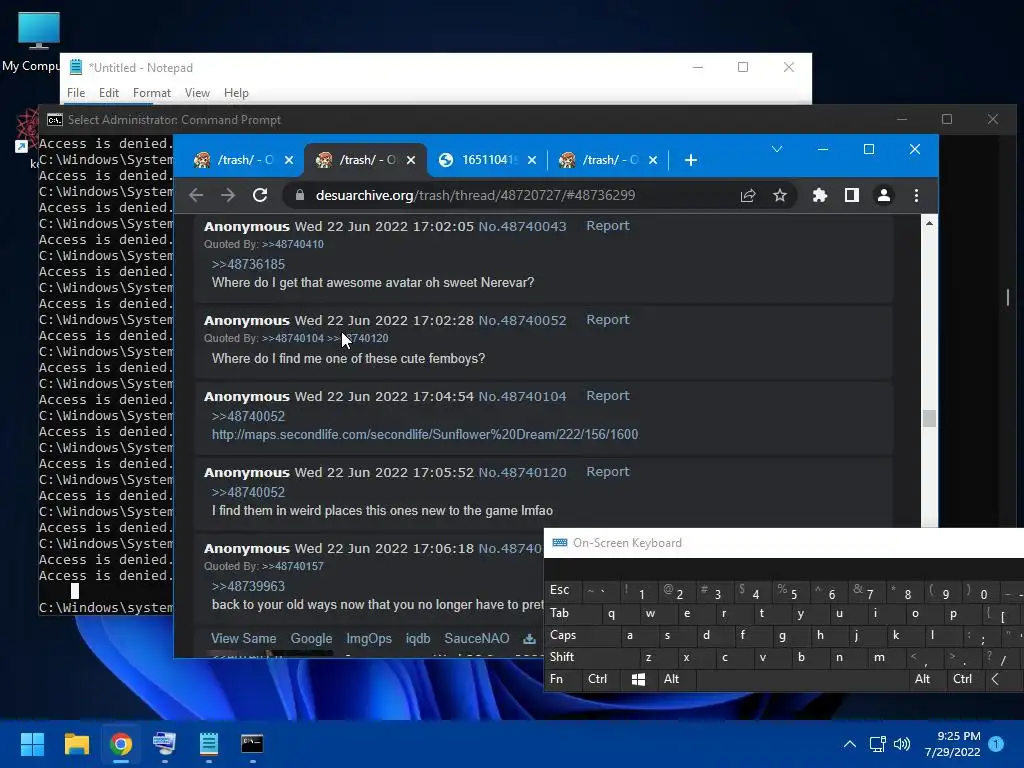Open the Extensions puzzle icon
The image size is (1024, 768).
pyautogui.click(x=820, y=195)
